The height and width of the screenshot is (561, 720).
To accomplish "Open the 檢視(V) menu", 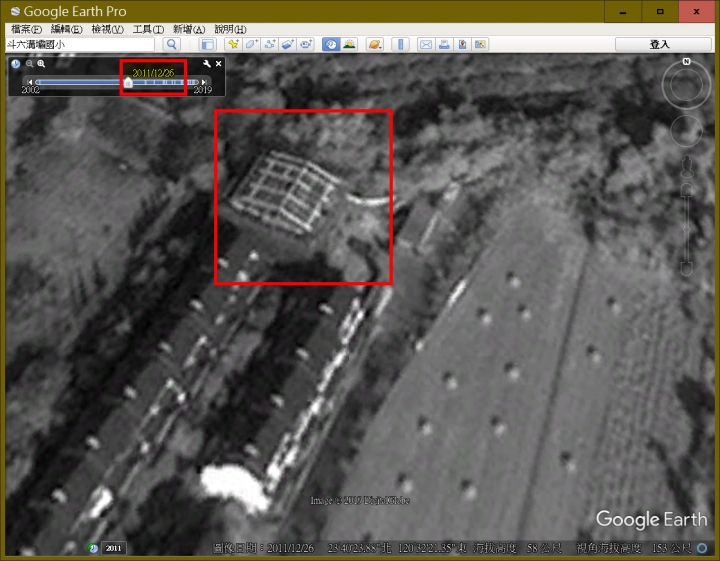I will click(107, 29).
